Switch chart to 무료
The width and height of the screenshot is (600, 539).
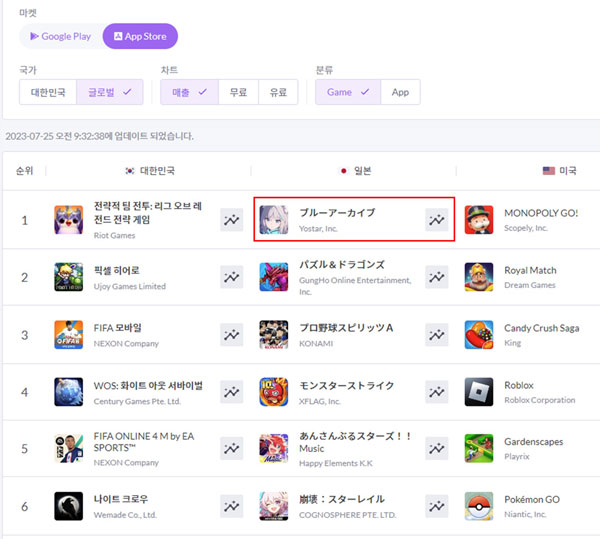(x=237, y=92)
